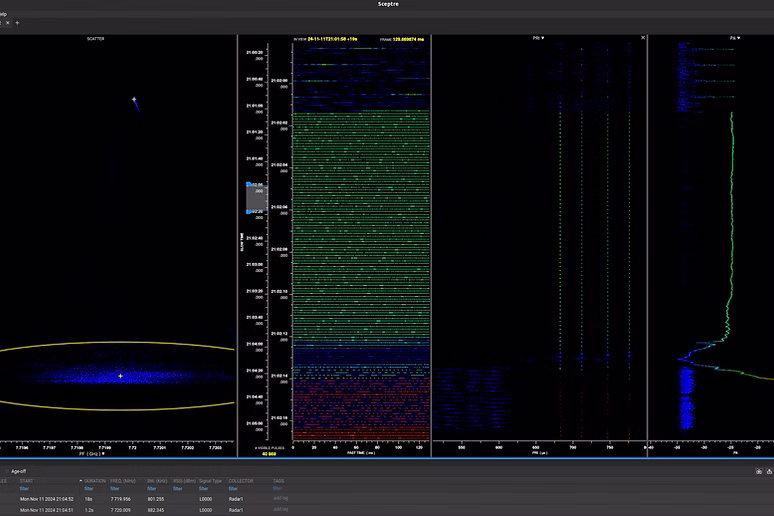Click the frequency value 7719.956
Image resolution: width=774 pixels, height=516 pixels.
coord(120,499)
